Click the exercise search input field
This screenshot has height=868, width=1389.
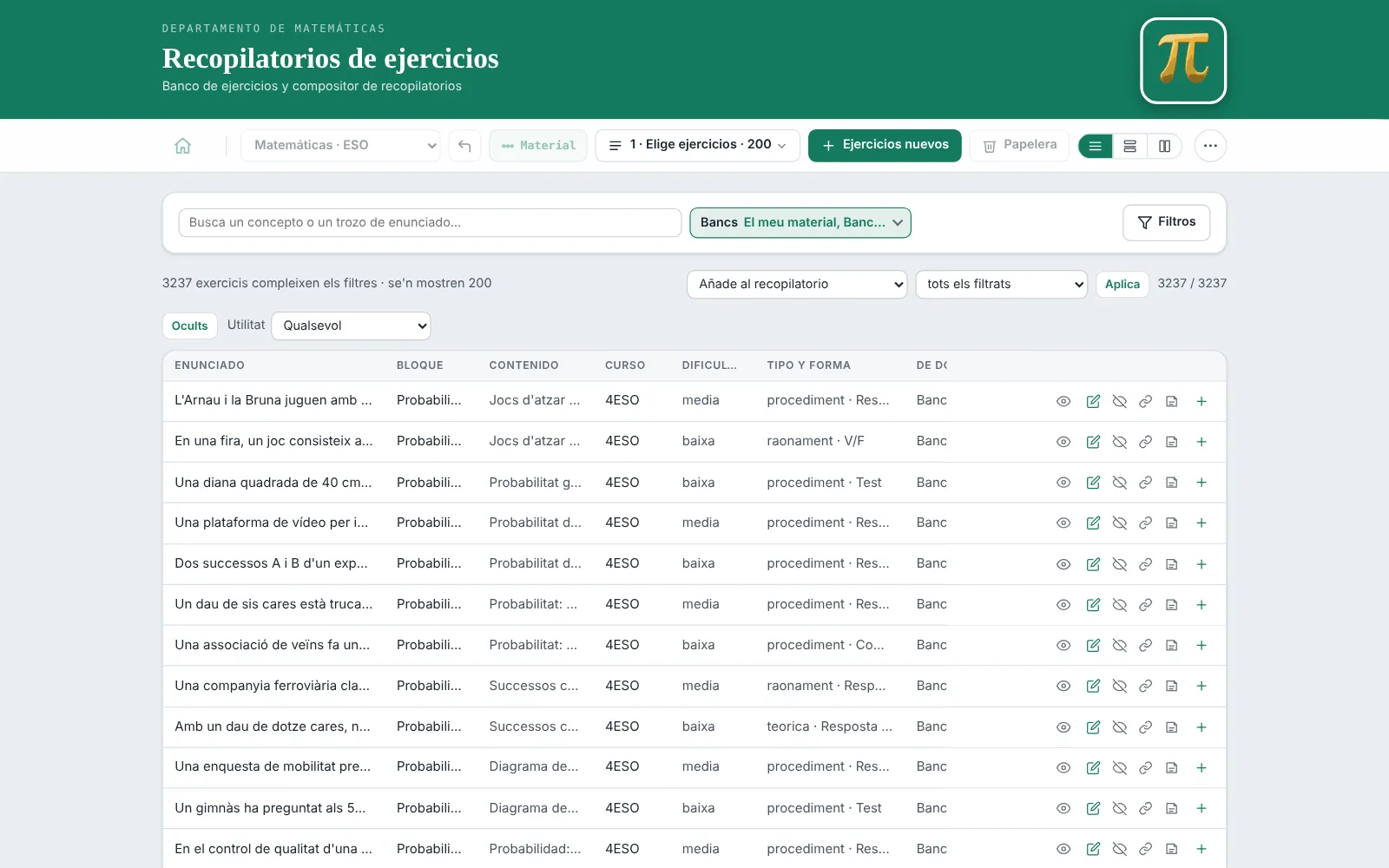coord(430,222)
